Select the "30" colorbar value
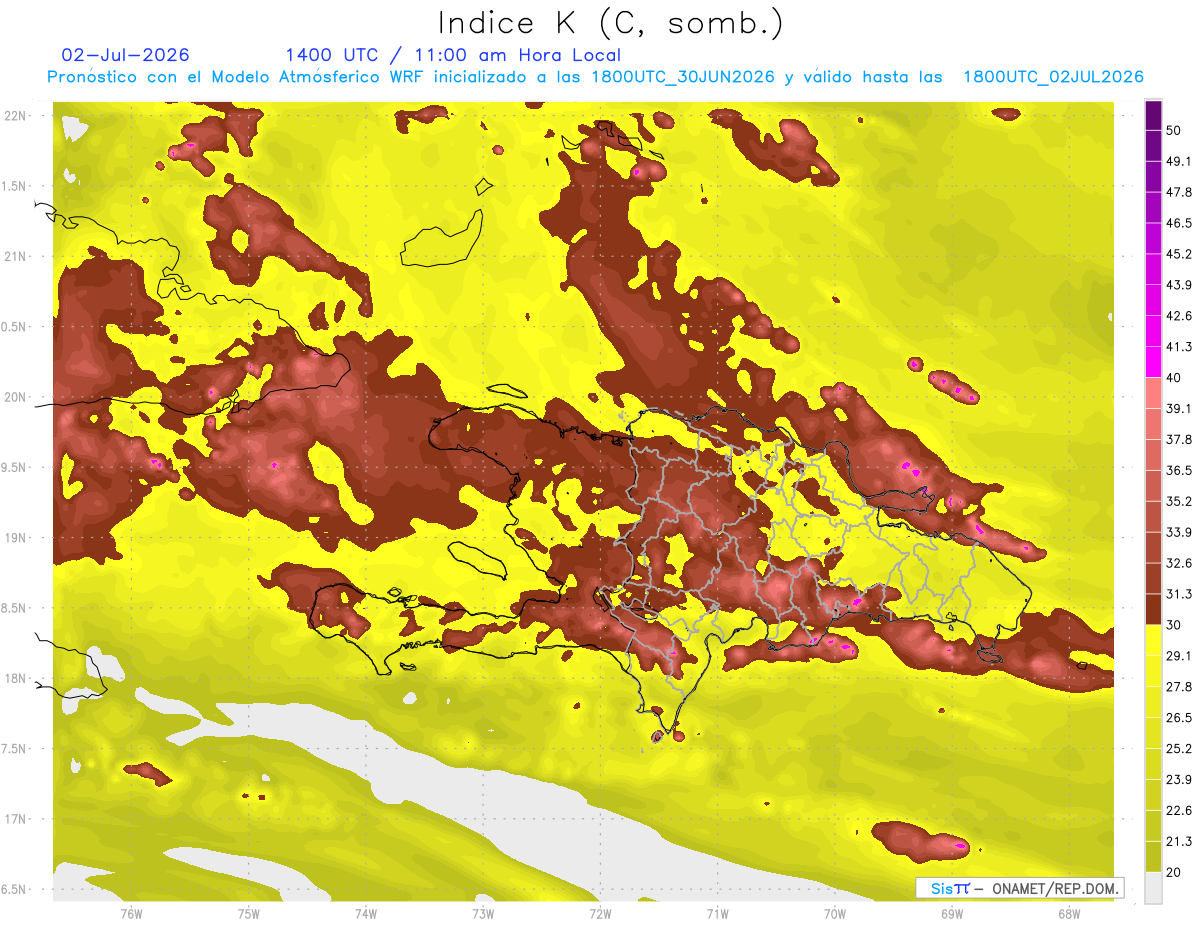Screen dimensions: 1200x927 pyautogui.click(x=1174, y=624)
